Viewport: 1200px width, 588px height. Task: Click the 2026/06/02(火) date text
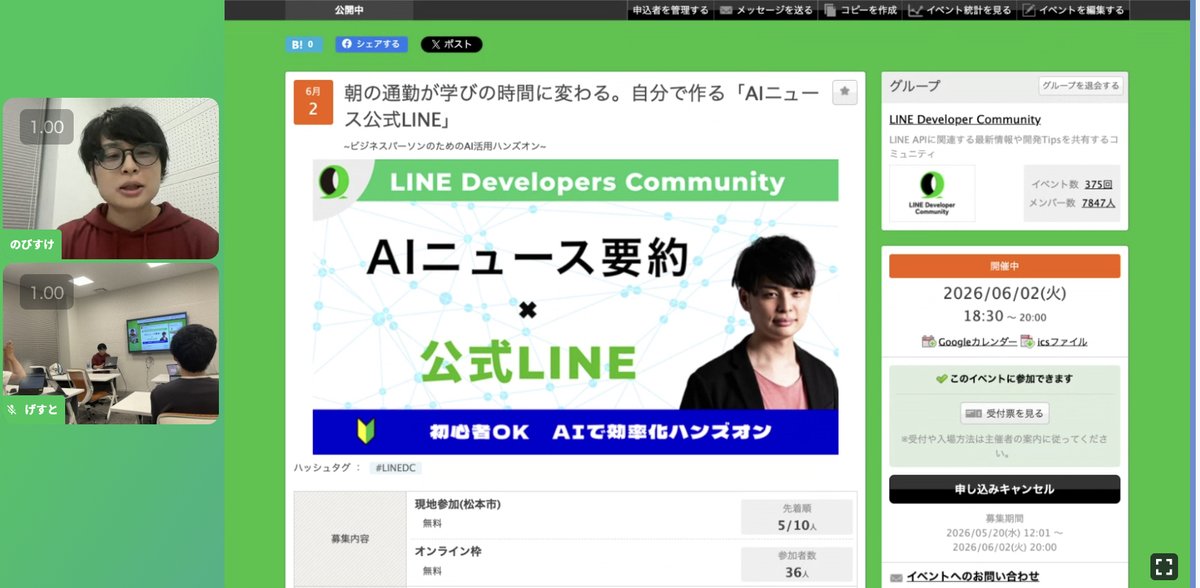(x=1004, y=294)
